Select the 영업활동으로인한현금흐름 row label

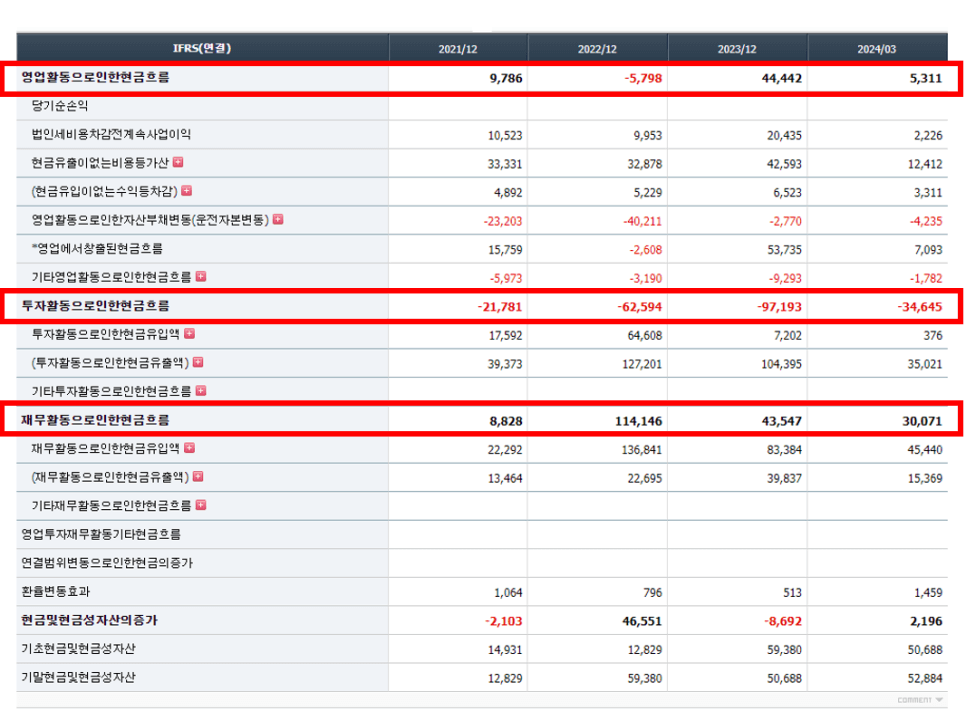pyautogui.click(x=95, y=77)
